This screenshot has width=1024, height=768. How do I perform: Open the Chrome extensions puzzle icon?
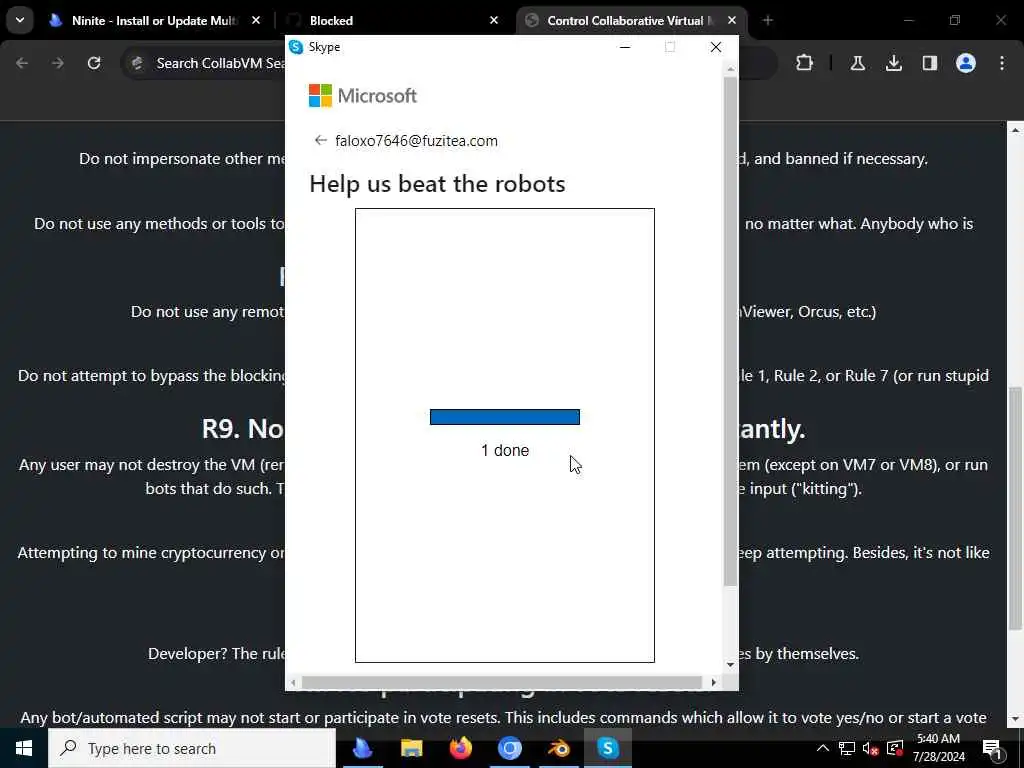(805, 63)
